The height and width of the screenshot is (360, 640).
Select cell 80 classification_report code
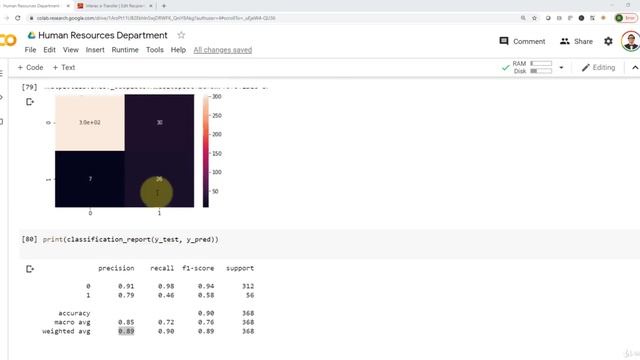pos(131,240)
